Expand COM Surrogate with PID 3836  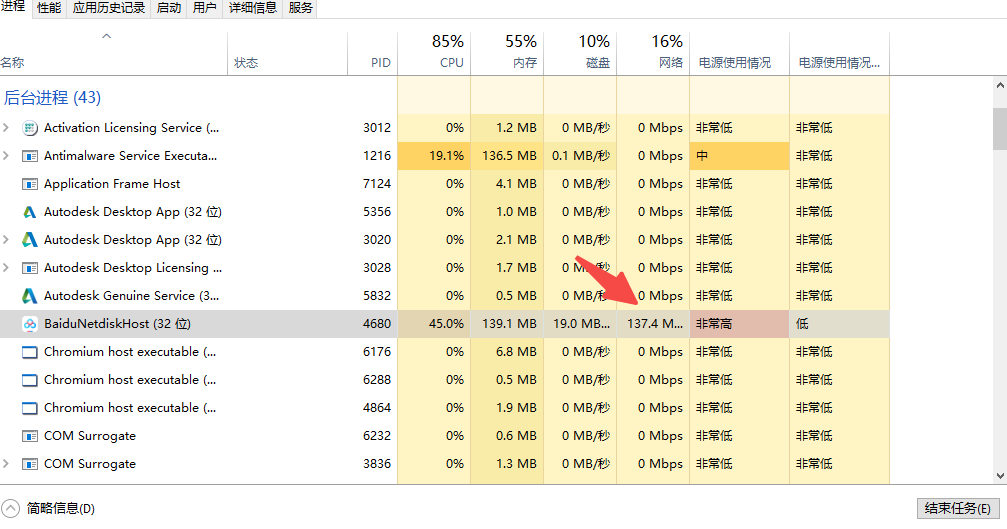click(x=7, y=464)
